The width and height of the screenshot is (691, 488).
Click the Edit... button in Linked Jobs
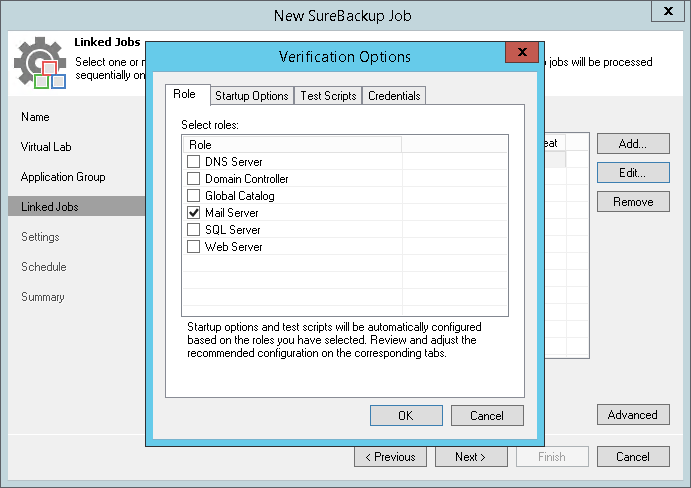tap(633, 172)
